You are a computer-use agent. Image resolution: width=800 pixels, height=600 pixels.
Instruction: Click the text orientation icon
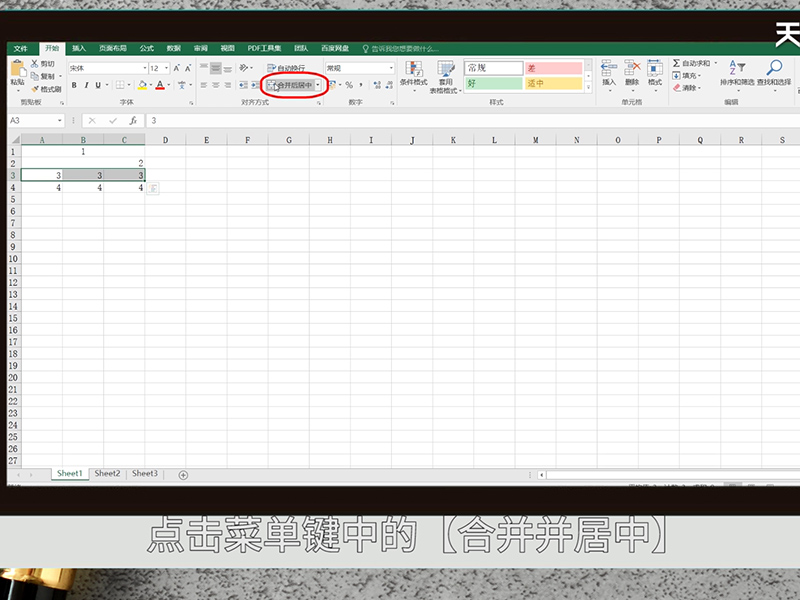(x=244, y=68)
